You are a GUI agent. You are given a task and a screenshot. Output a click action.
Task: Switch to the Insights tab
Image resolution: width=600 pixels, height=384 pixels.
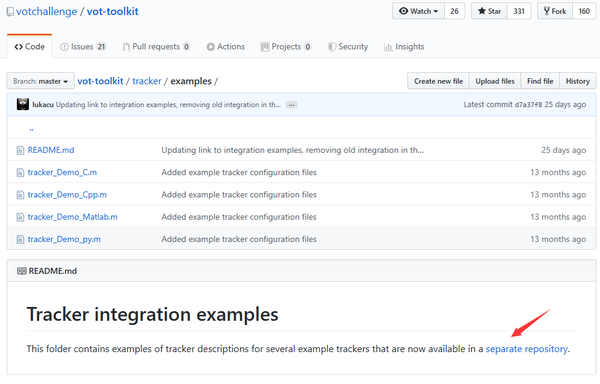pyautogui.click(x=404, y=47)
